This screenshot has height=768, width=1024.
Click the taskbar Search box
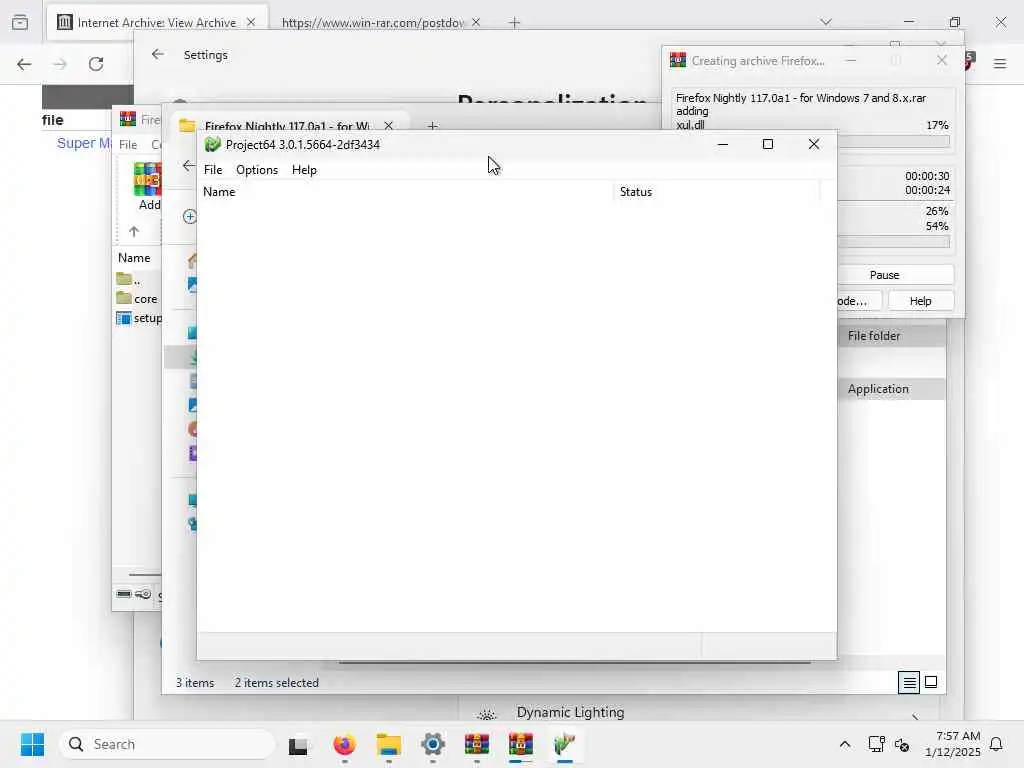point(167,744)
